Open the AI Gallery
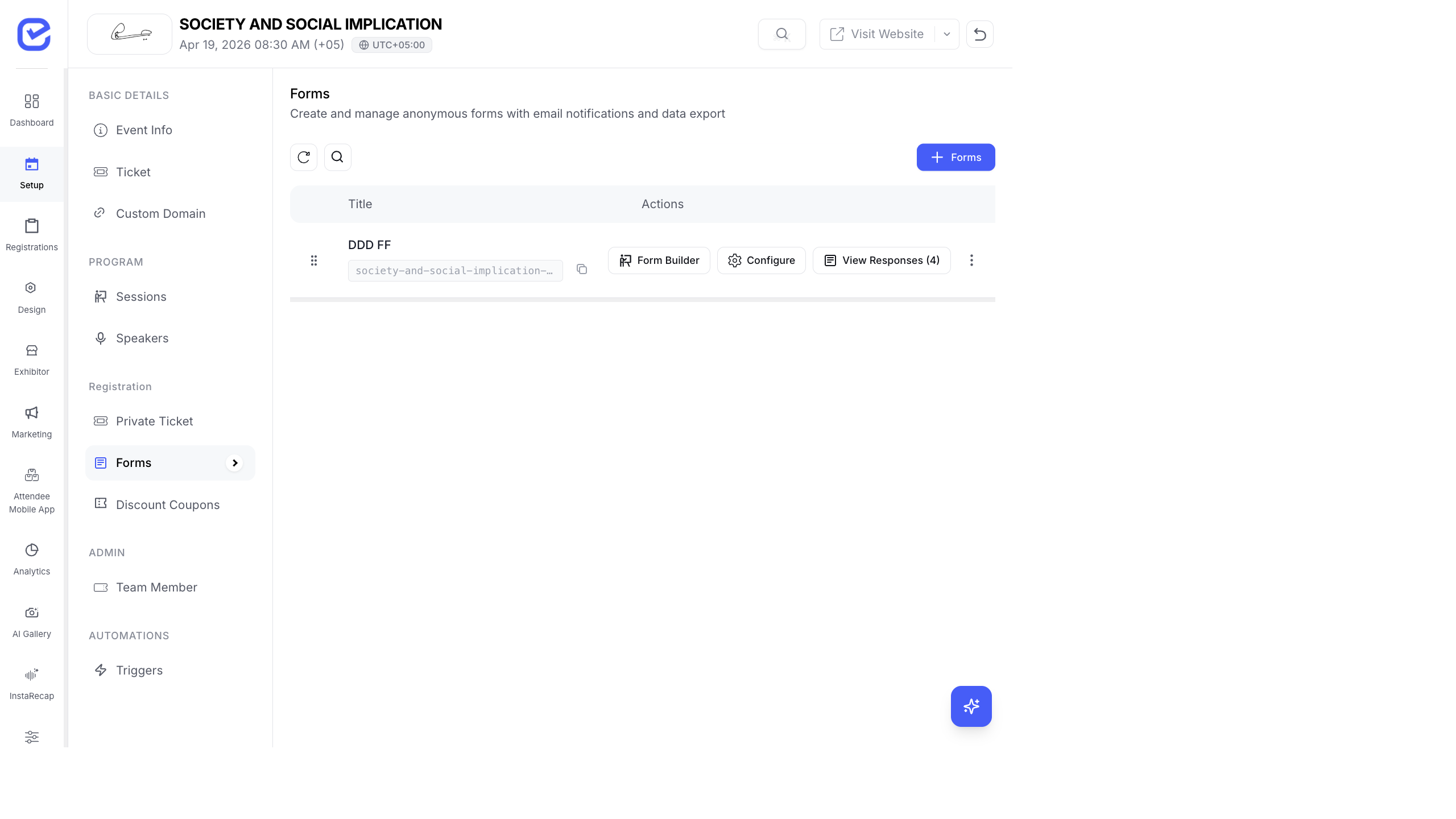The image size is (1456, 819). pyautogui.click(x=31, y=621)
